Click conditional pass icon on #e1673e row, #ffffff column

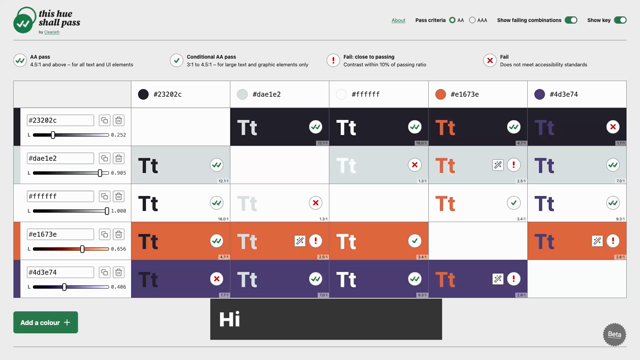[415, 241]
